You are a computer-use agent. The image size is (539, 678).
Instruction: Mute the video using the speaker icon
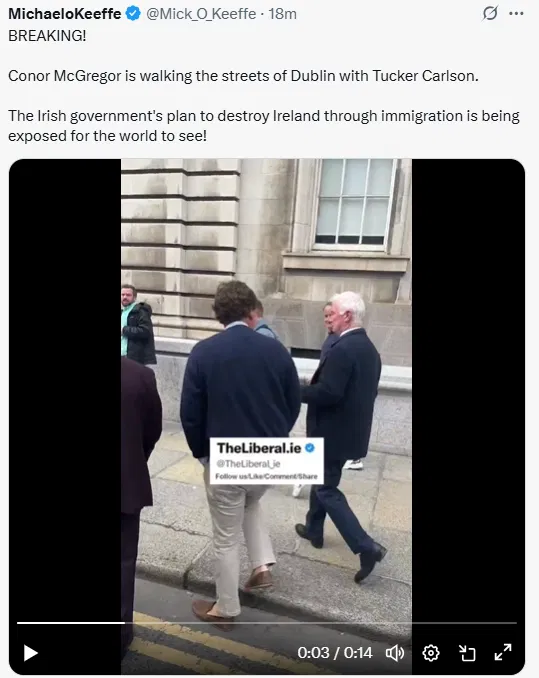(395, 653)
